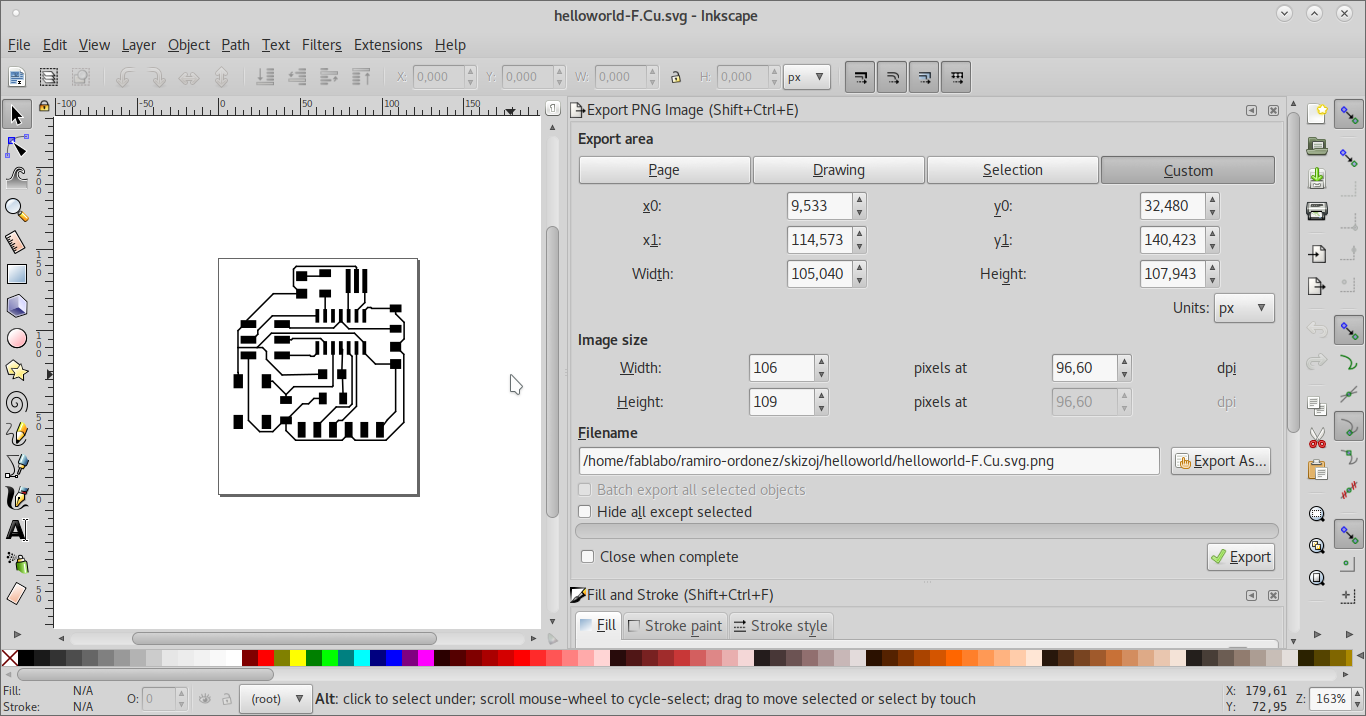Click the Save document icon
Image resolution: width=1366 pixels, height=716 pixels.
click(x=1318, y=179)
